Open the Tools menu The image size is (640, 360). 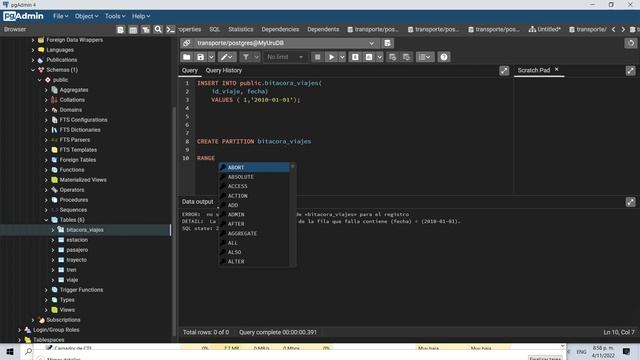(115, 16)
